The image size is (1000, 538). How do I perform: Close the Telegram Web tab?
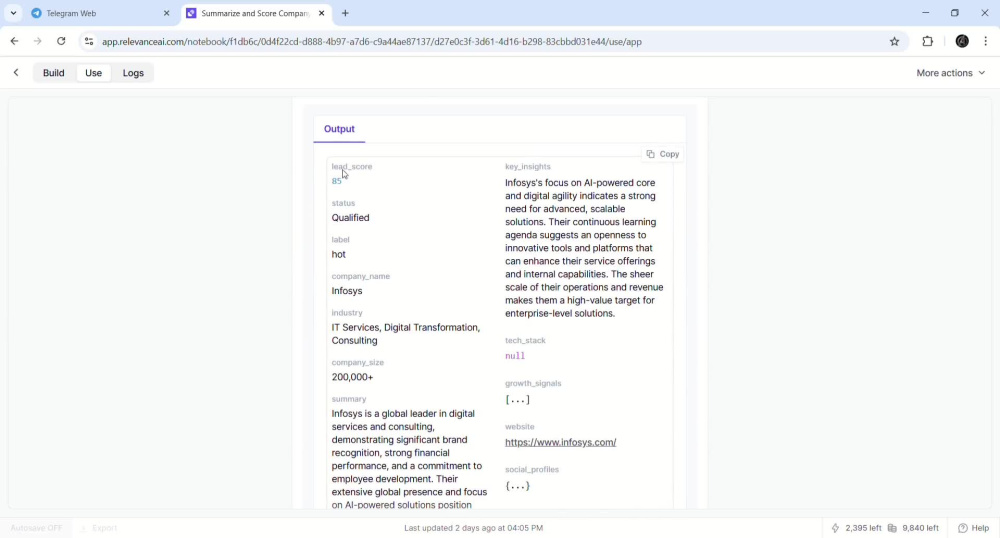pyautogui.click(x=166, y=13)
